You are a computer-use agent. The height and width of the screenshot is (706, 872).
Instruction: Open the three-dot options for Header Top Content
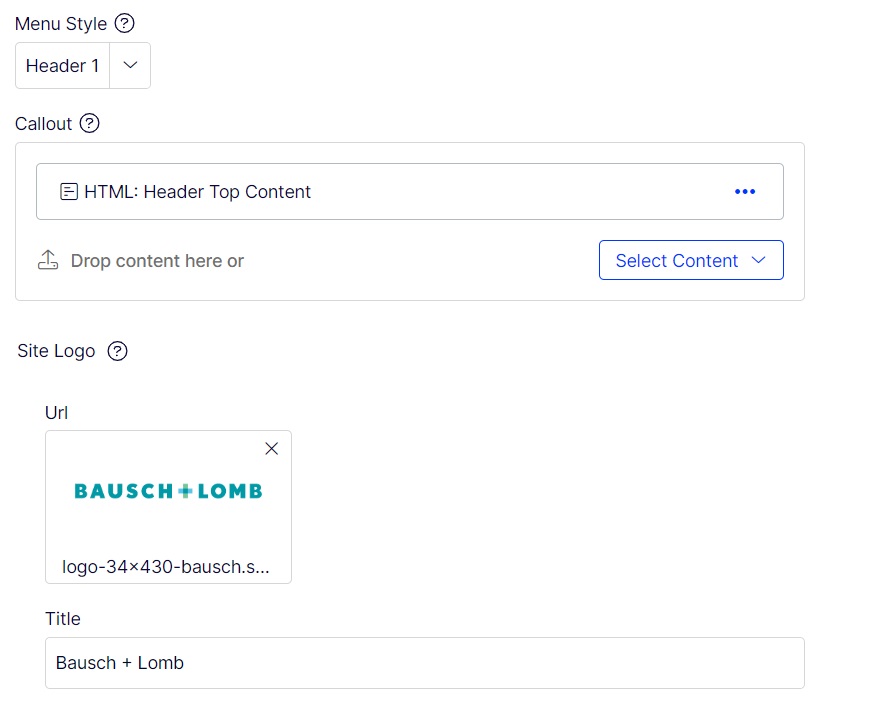pyautogui.click(x=745, y=192)
